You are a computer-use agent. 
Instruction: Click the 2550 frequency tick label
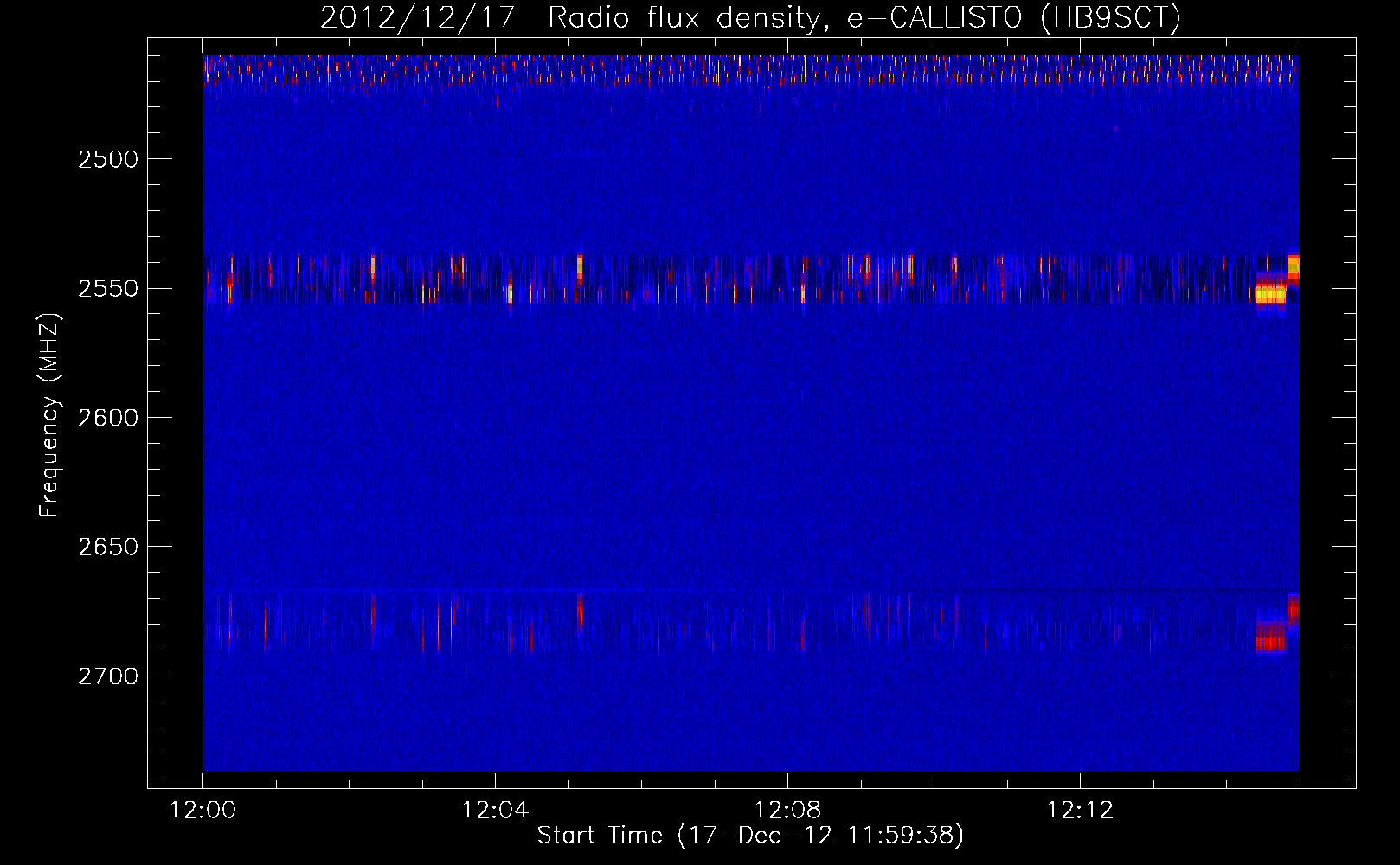pos(108,288)
